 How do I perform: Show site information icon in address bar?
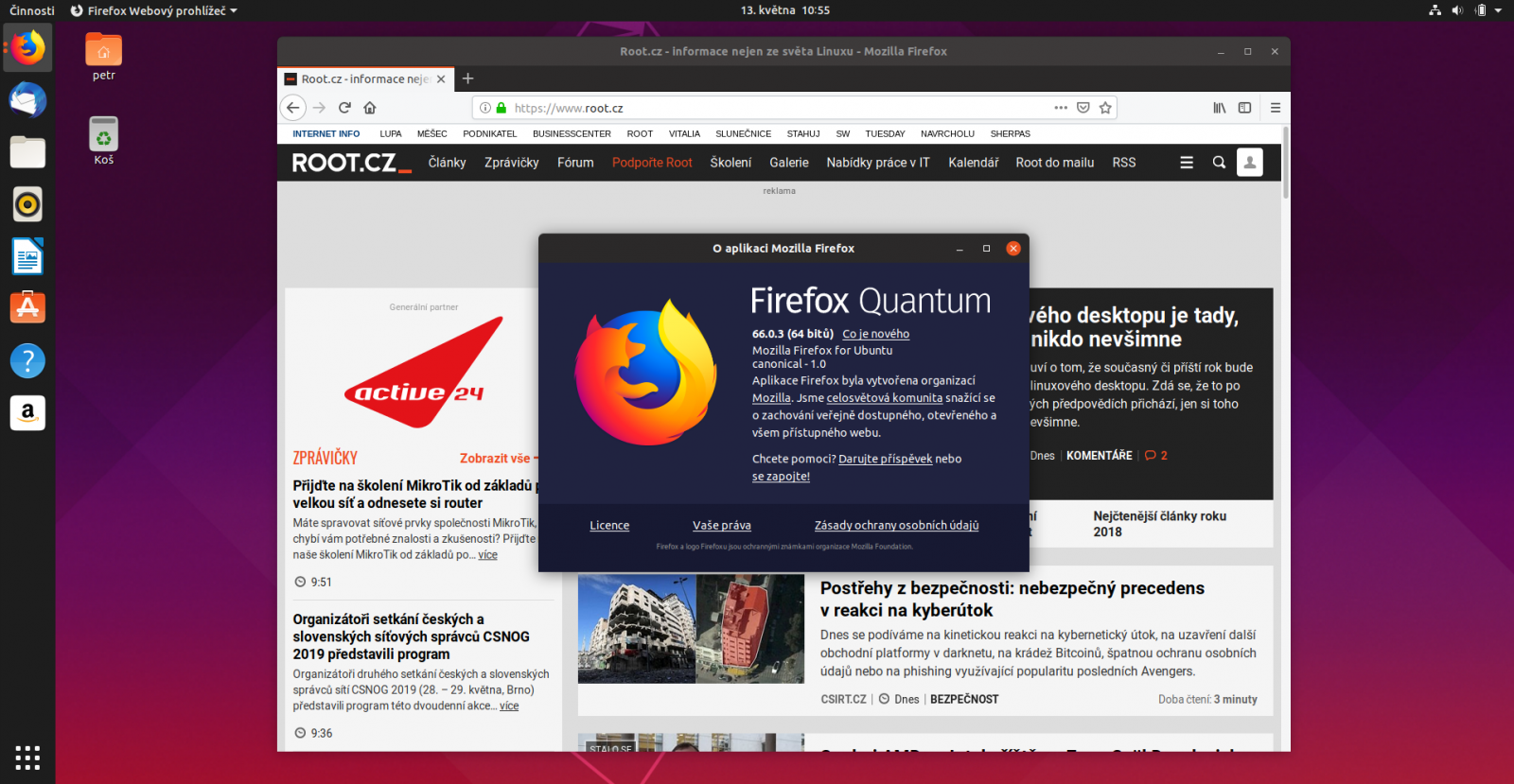[485, 108]
